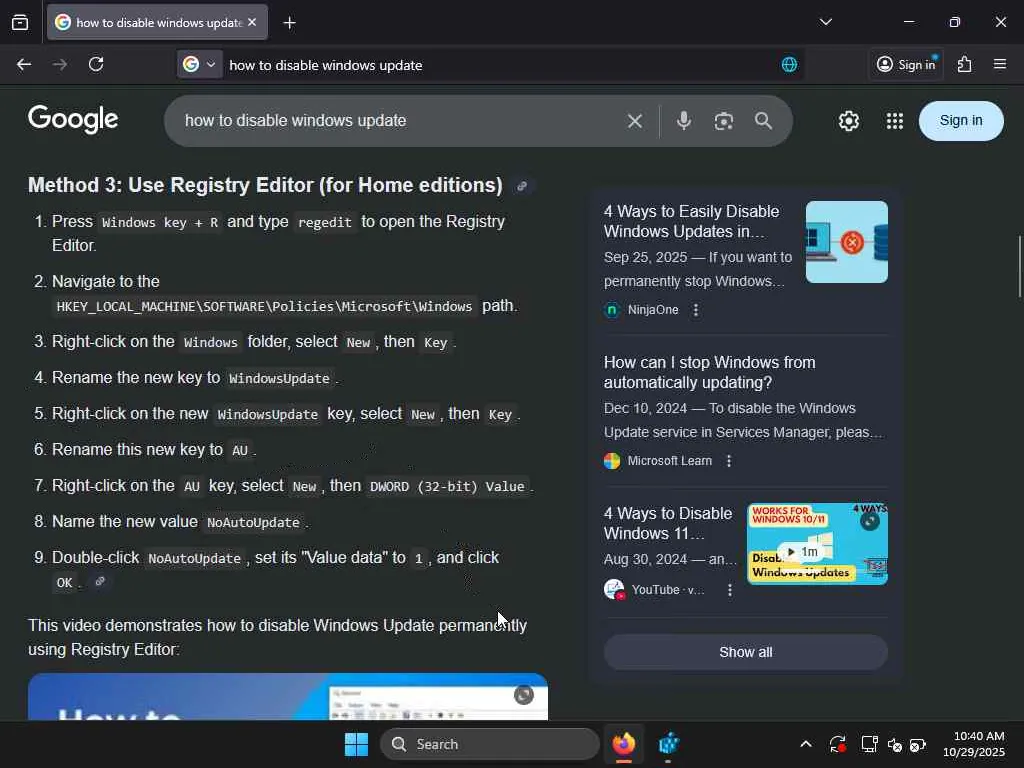Copy link icon next to Method 3 heading
The image size is (1024, 768).
tap(522, 186)
